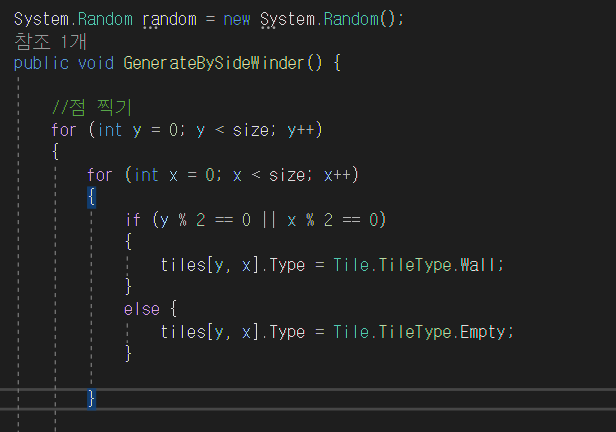Screen dimensions: 616x432
Task: Click the 'Wall' enum value
Action: coord(477,265)
